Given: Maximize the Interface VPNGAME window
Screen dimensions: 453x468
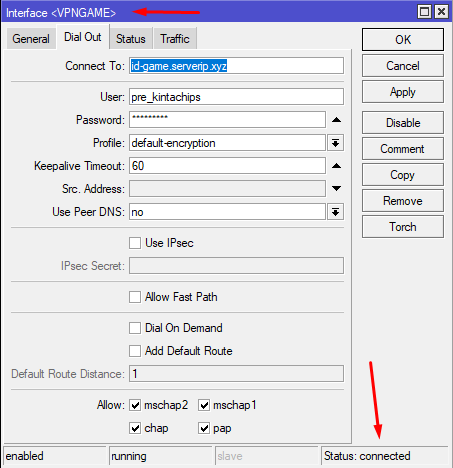Looking at the screenshot, I should (x=424, y=12).
